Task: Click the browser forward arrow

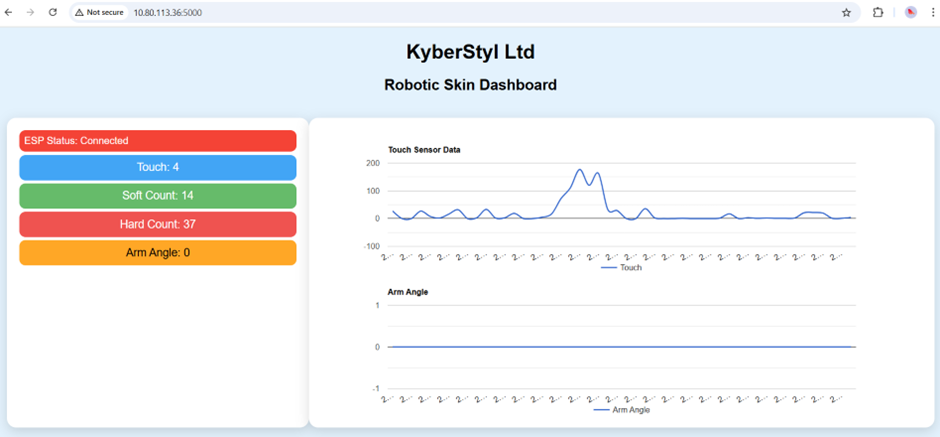Action: tap(31, 12)
